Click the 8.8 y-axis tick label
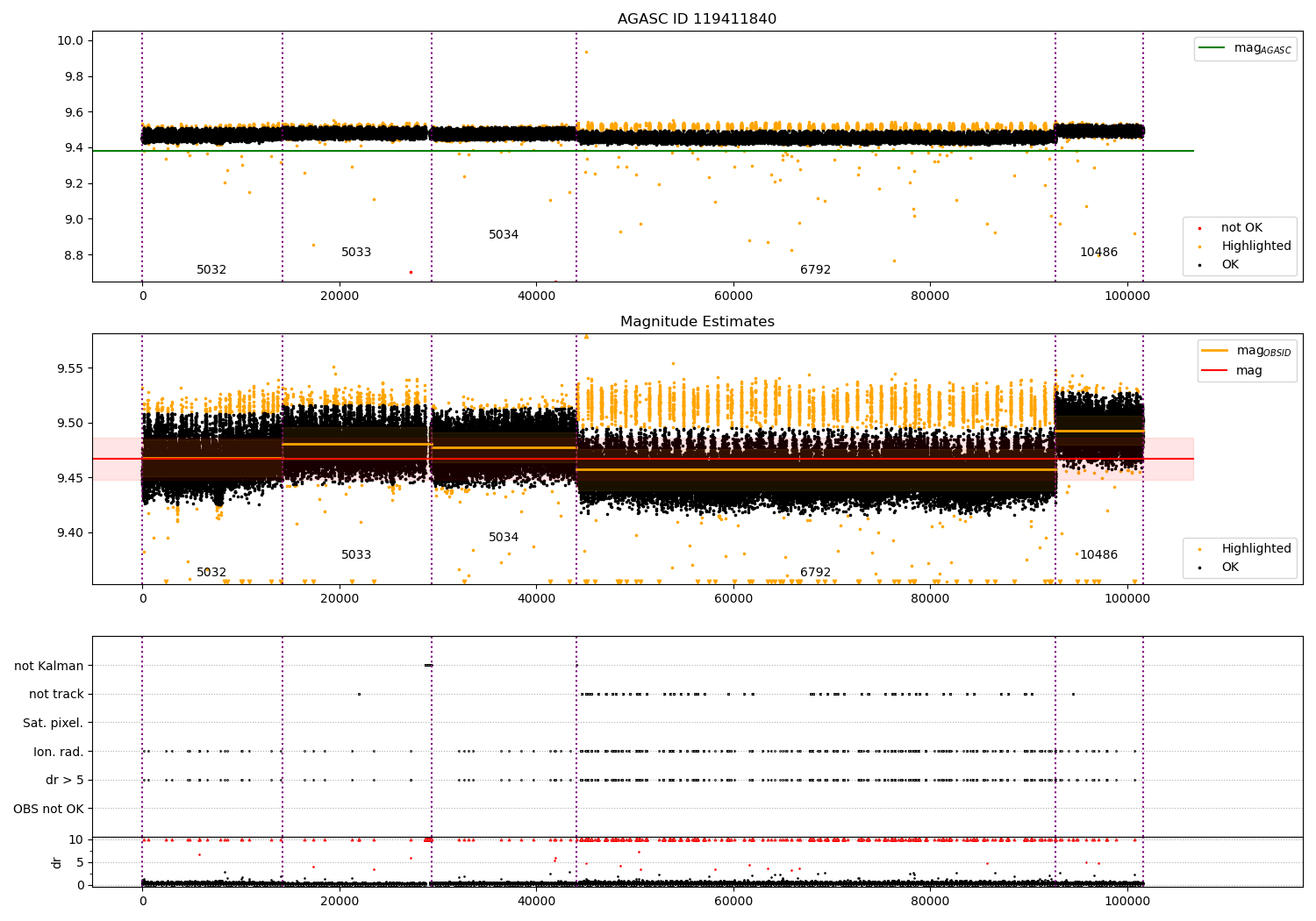1316x921 pixels. tap(74, 255)
